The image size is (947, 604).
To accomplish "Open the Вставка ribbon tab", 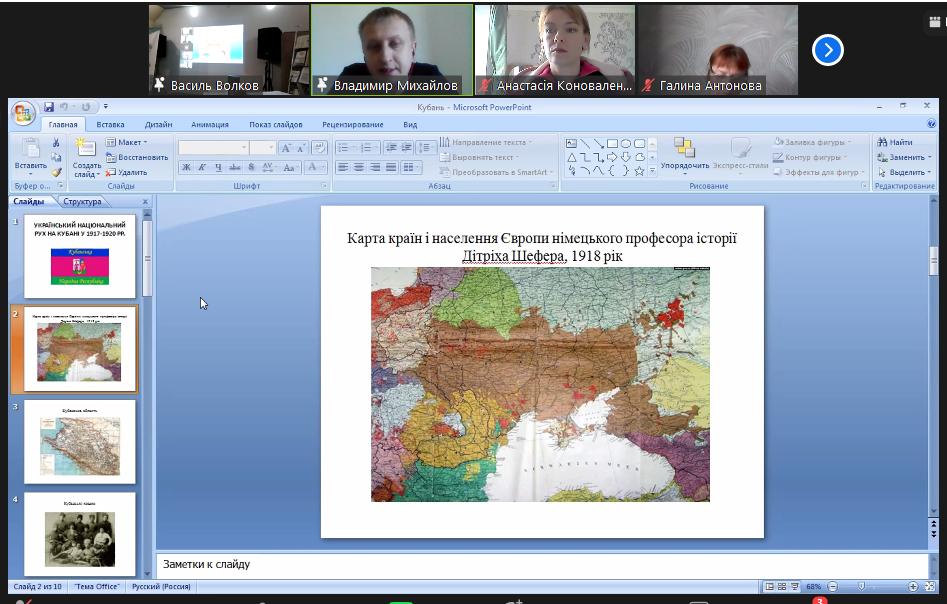I will 111,124.
